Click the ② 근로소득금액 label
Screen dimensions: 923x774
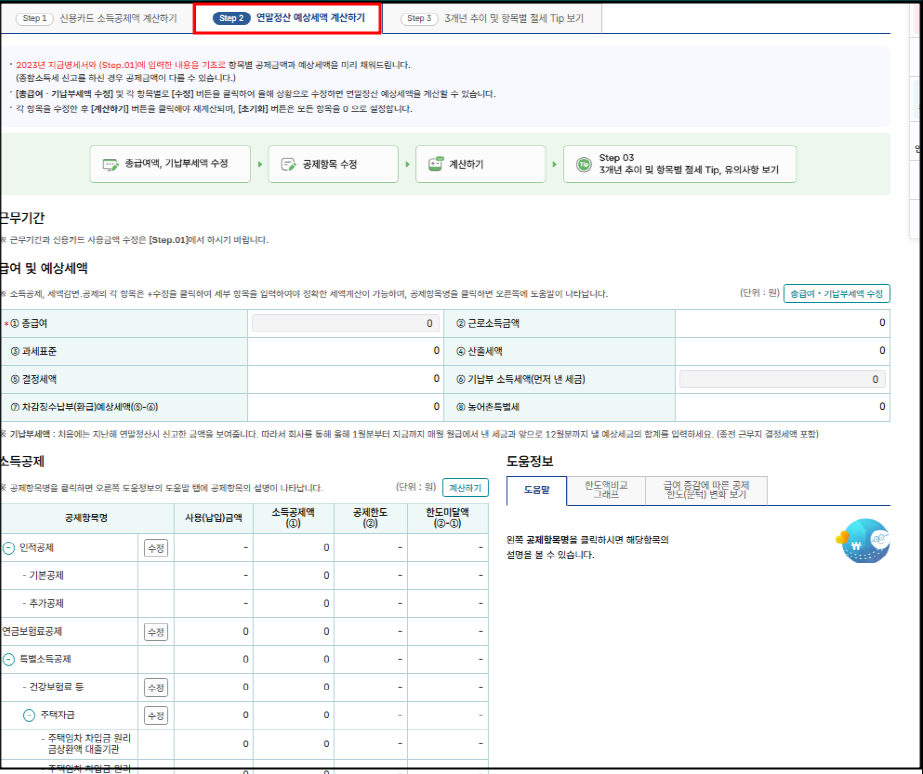click(488, 323)
